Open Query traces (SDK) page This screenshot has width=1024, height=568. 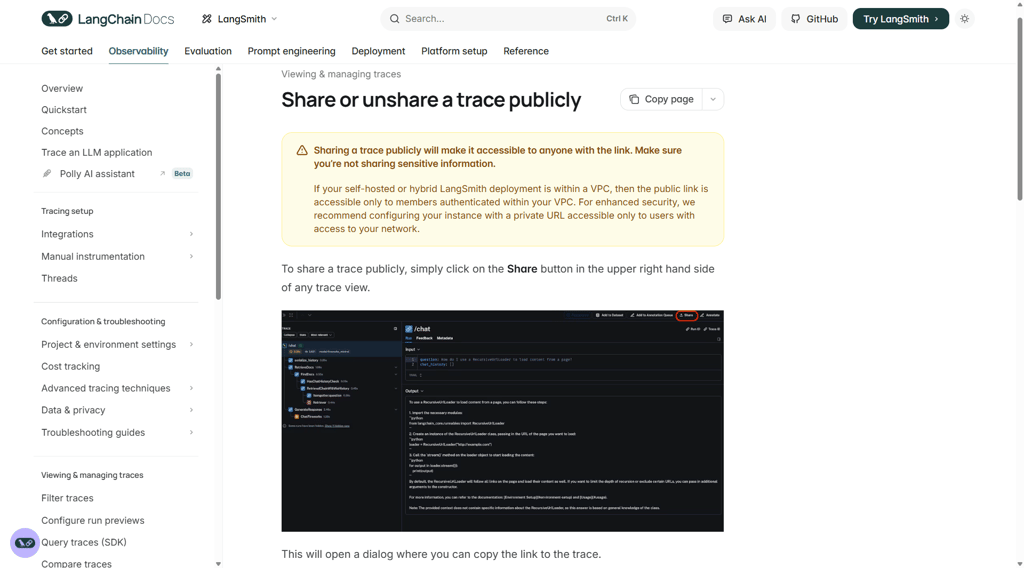tap(84, 543)
